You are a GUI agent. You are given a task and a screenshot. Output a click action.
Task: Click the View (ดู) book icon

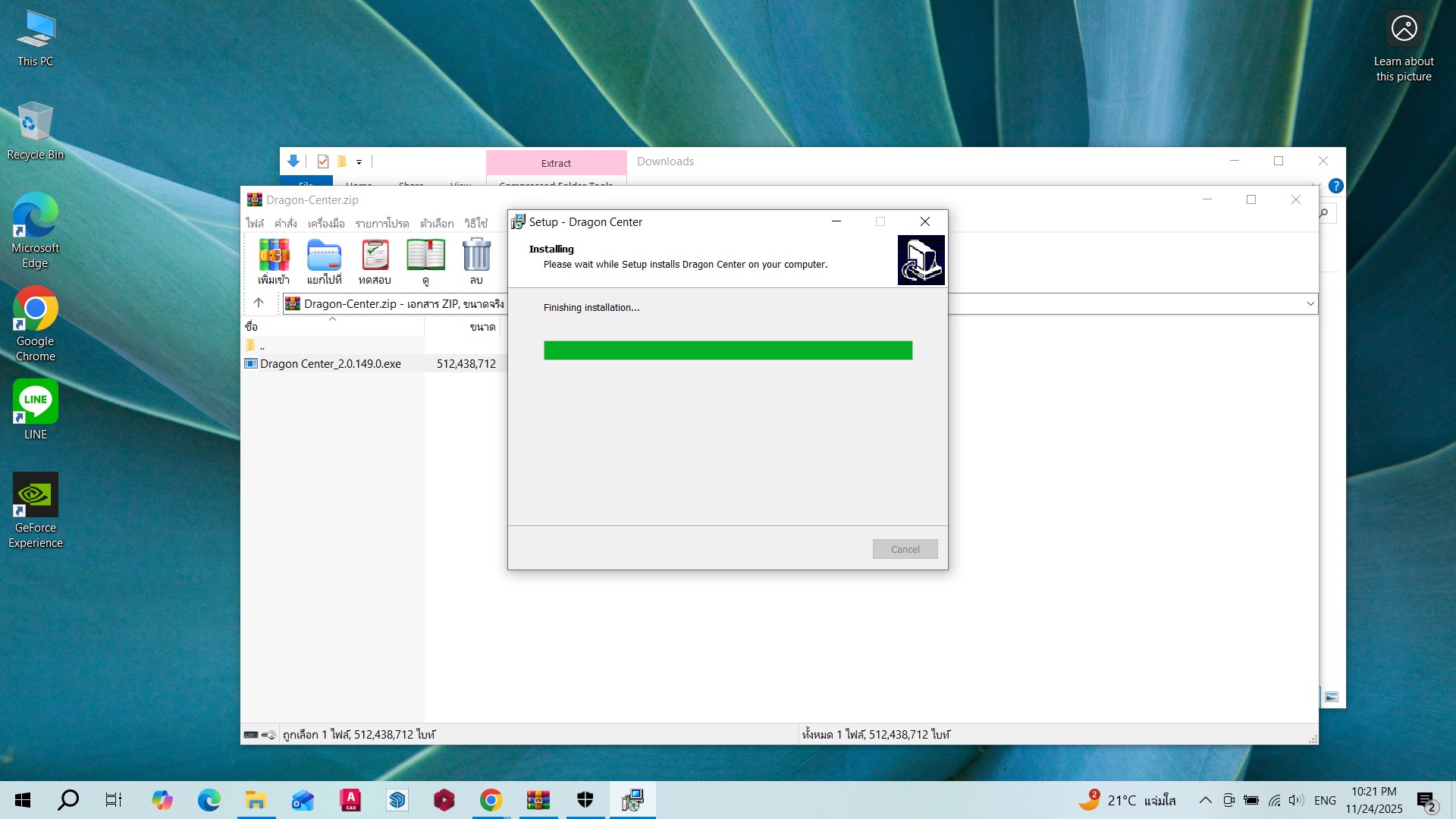click(425, 256)
